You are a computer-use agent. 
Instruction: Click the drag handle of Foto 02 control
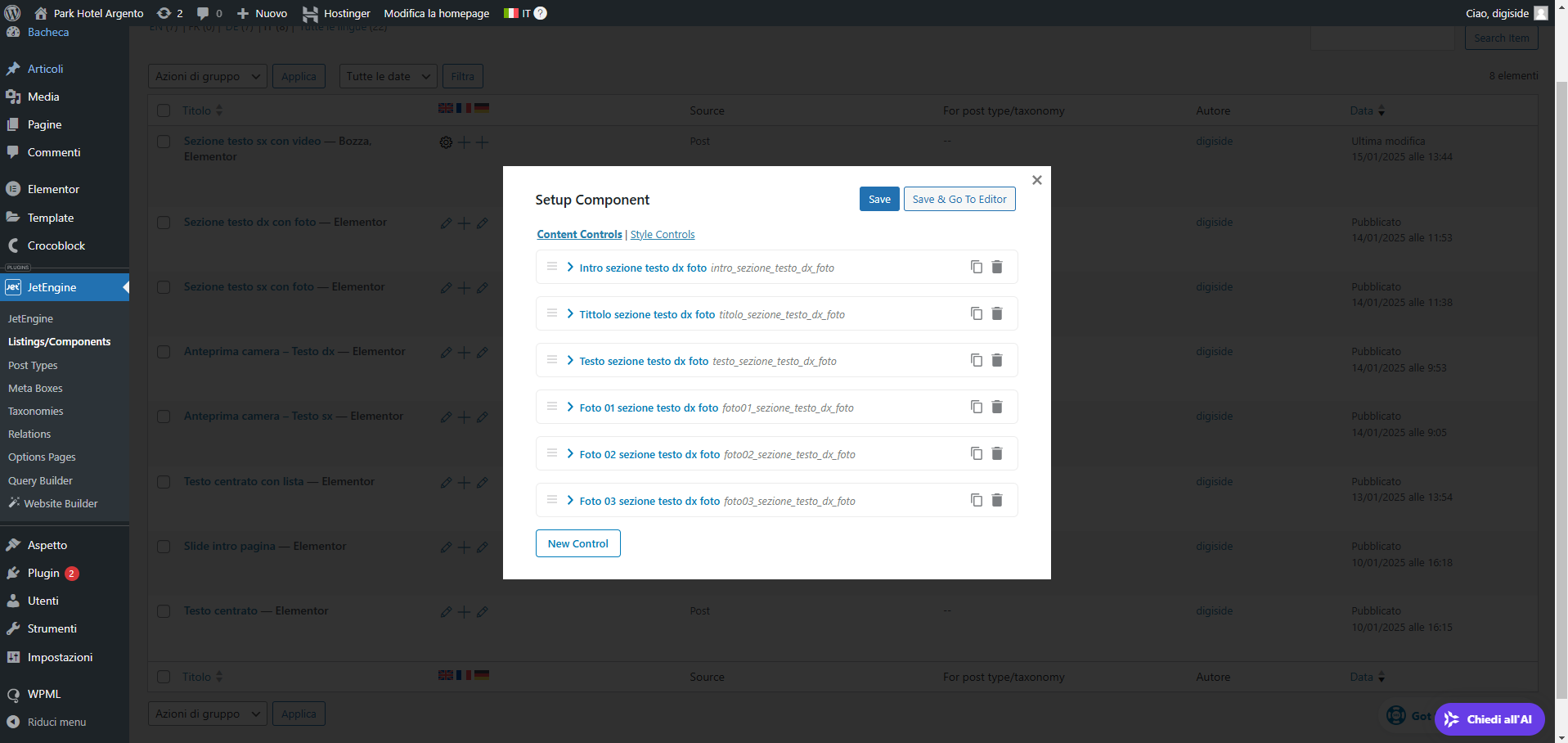[x=552, y=453]
